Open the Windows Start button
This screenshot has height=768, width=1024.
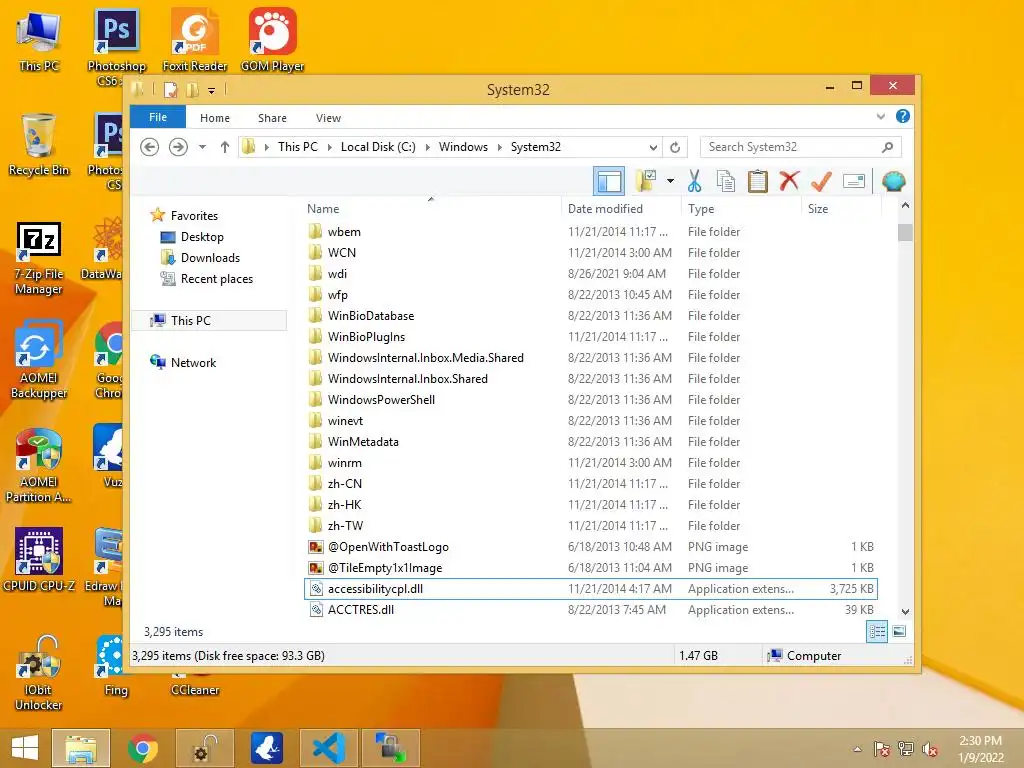(x=25, y=748)
